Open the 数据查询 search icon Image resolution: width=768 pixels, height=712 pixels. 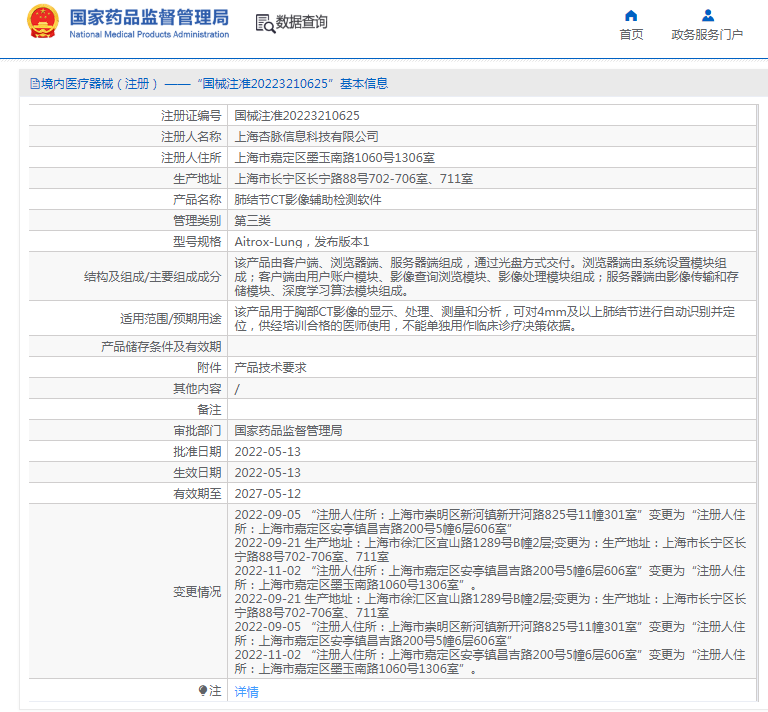point(265,23)
